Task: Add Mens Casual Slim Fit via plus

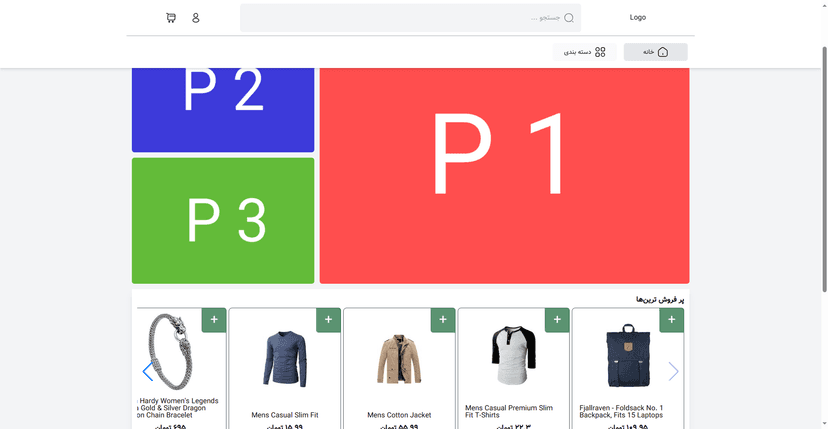Action: tap(329, 320)
